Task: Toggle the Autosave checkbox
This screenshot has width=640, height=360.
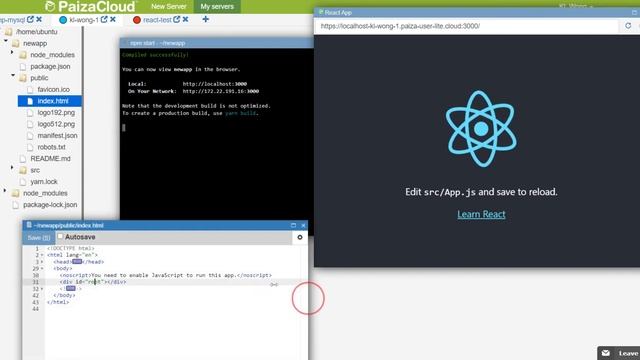Action: pyautogui.click(x=60, y=236)
